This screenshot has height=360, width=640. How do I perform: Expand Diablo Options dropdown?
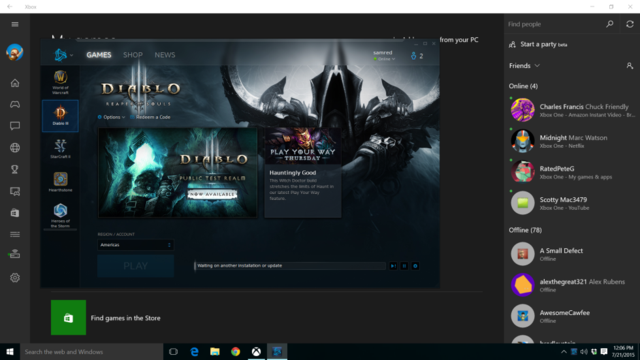(x=111, y=117)
